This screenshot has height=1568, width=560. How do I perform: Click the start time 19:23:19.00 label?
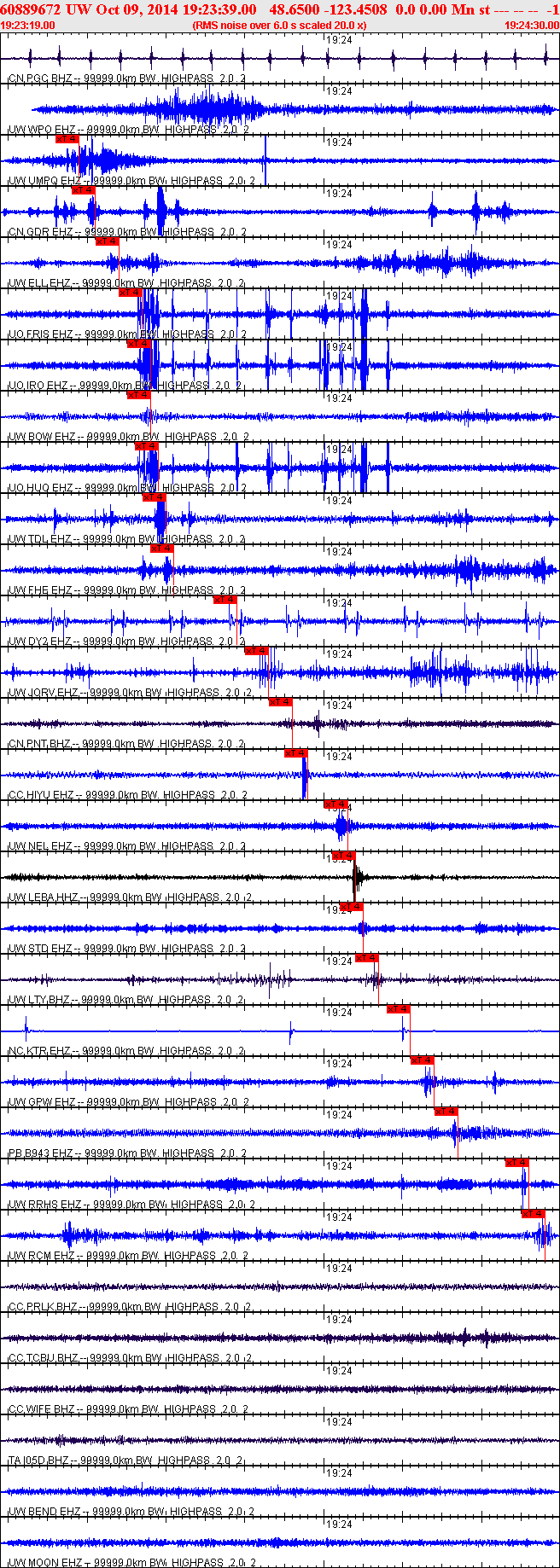pyautogui.click(x=28, y=26)
